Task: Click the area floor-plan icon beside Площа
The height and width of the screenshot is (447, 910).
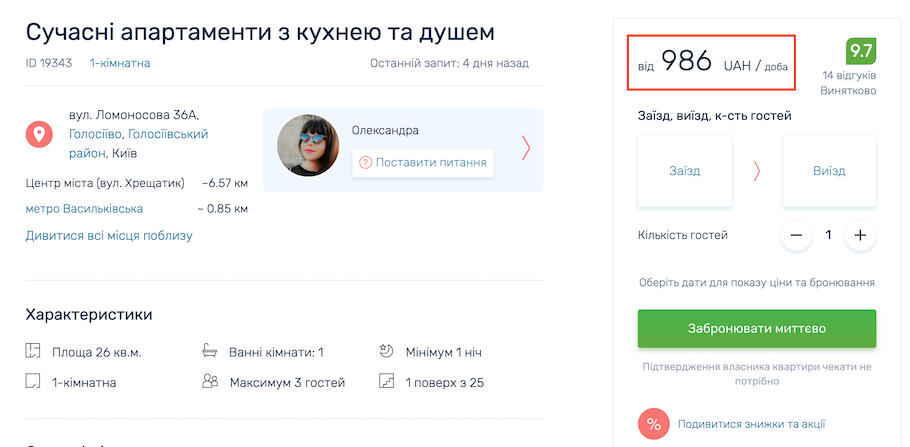Action: 32,351
